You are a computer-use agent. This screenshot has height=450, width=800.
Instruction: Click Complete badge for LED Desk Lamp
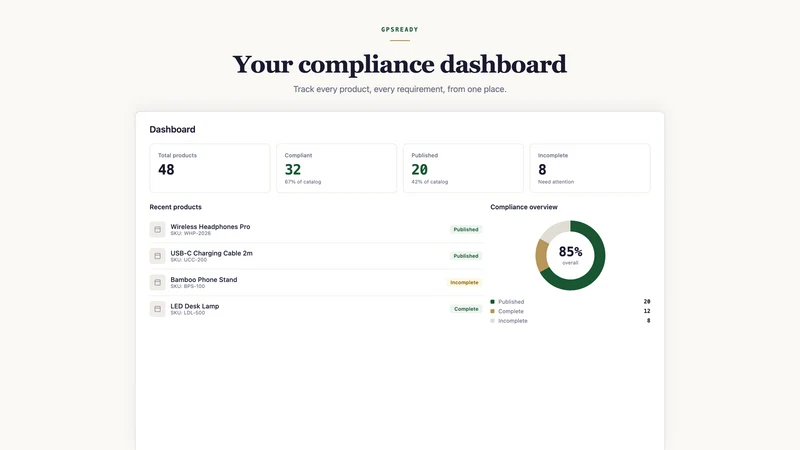tap(466, 309)
